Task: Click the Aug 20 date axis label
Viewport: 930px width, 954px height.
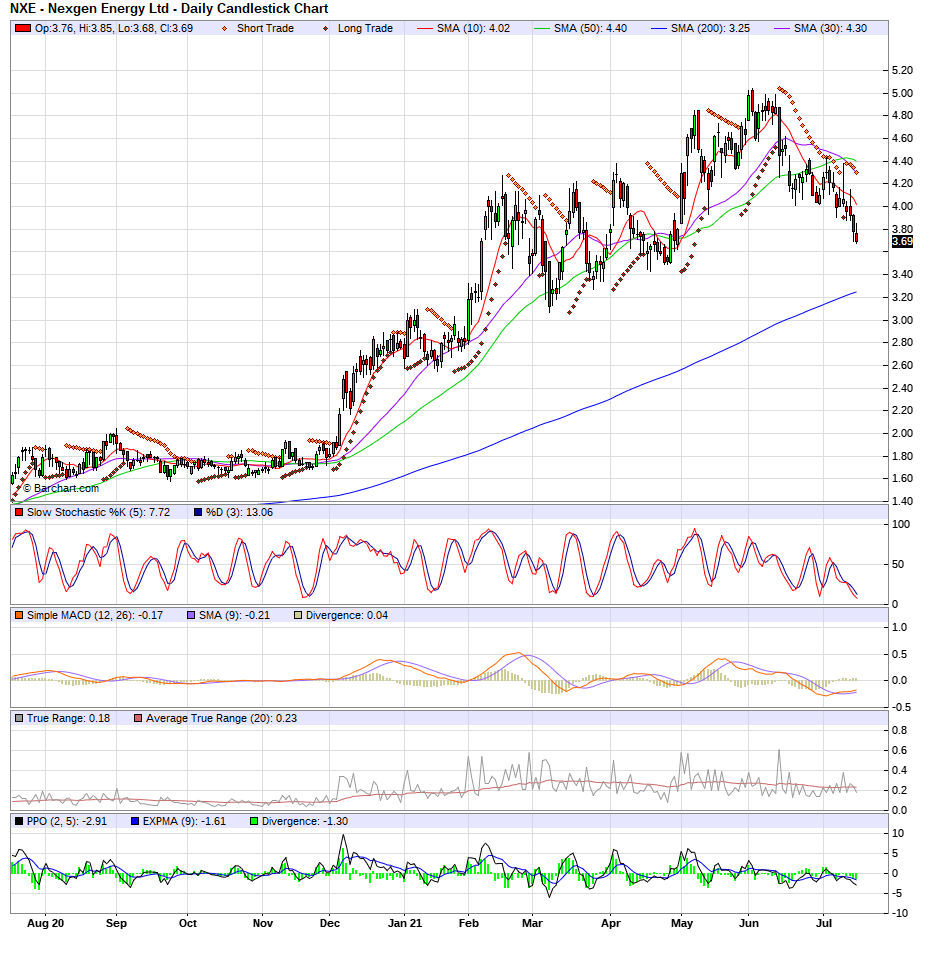Action: coord(46,923)
